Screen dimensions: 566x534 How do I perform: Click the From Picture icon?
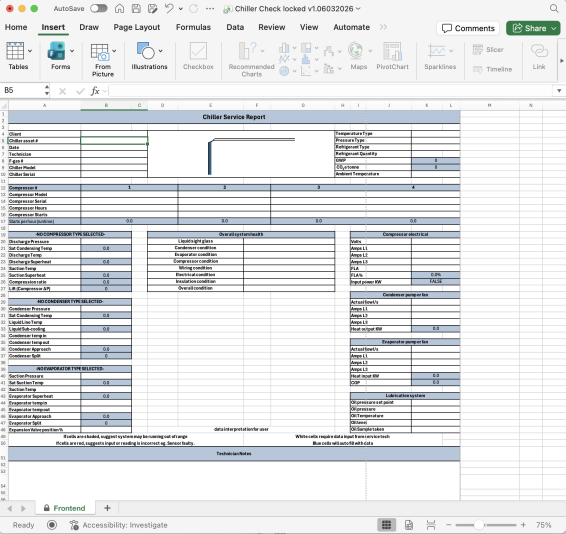click(100, 52)
